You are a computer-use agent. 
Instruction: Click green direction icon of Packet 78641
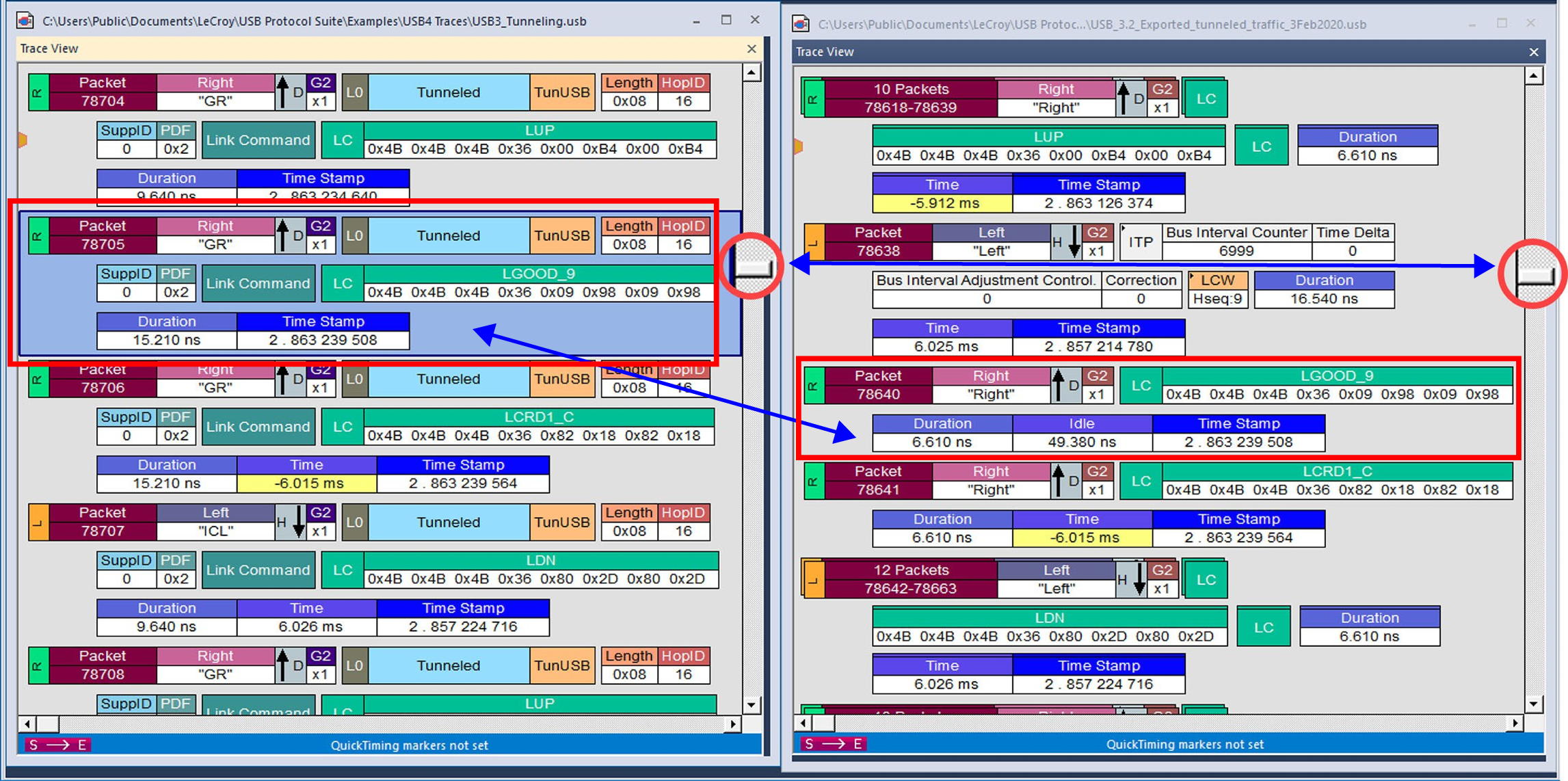pyautogui.click(x=814, y=481)
